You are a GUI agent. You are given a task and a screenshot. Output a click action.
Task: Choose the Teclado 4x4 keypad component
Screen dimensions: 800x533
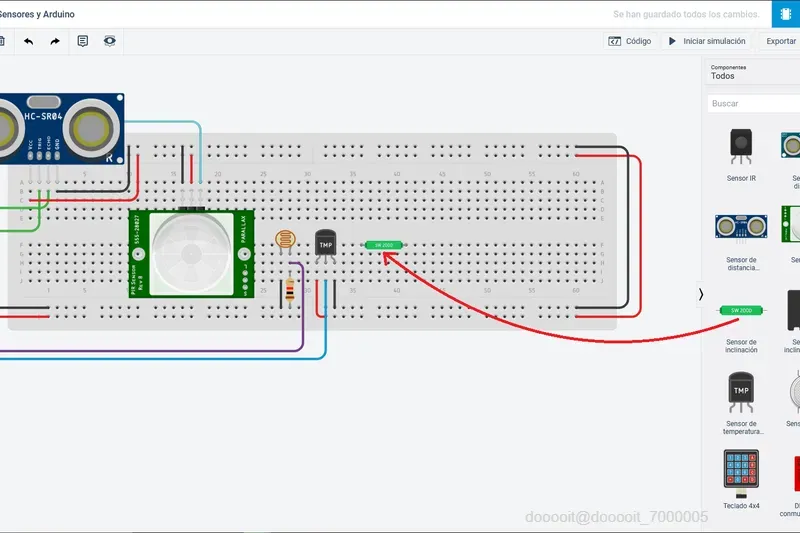(741, 479)
